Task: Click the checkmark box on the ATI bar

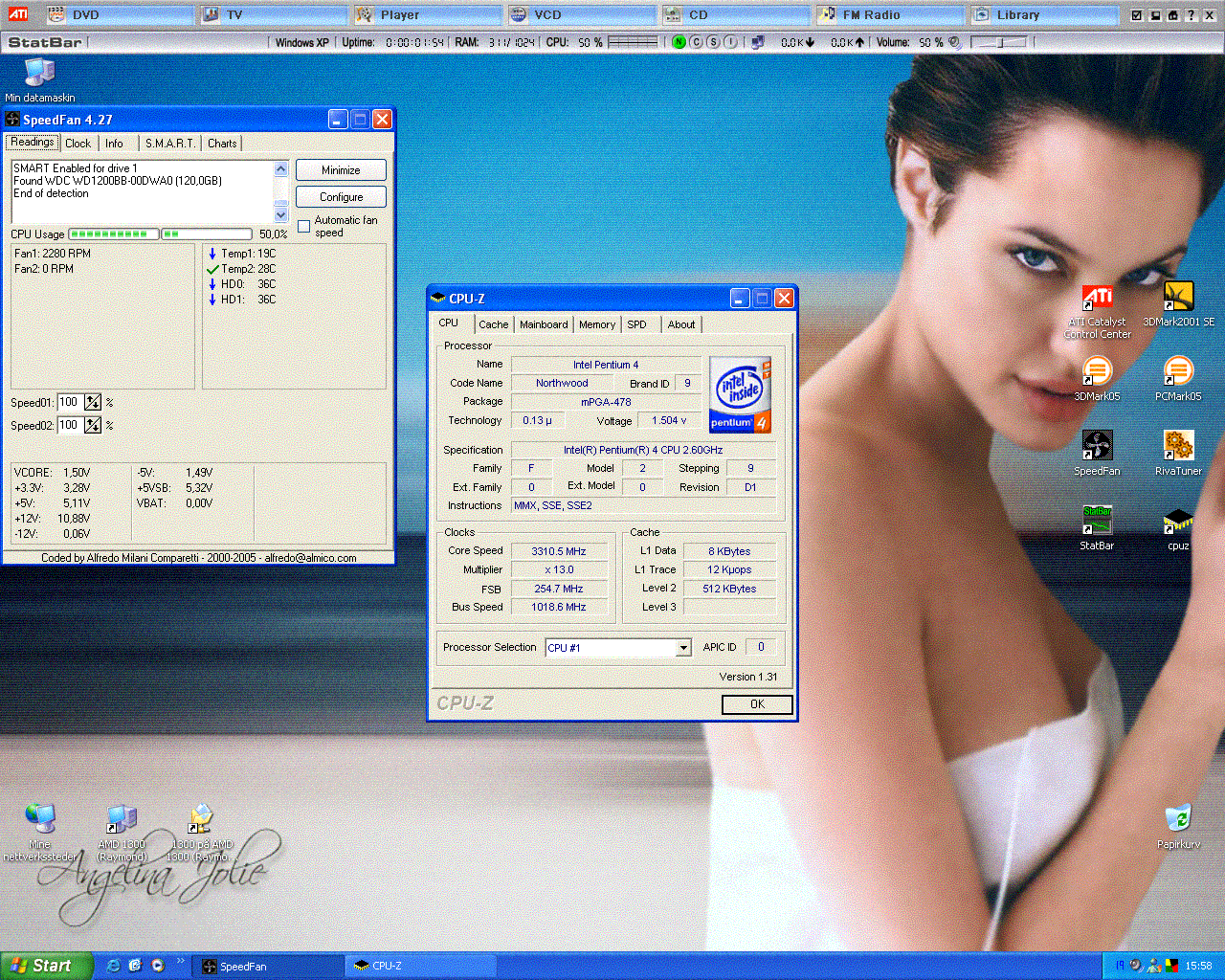Action: tap(1136, 15)
